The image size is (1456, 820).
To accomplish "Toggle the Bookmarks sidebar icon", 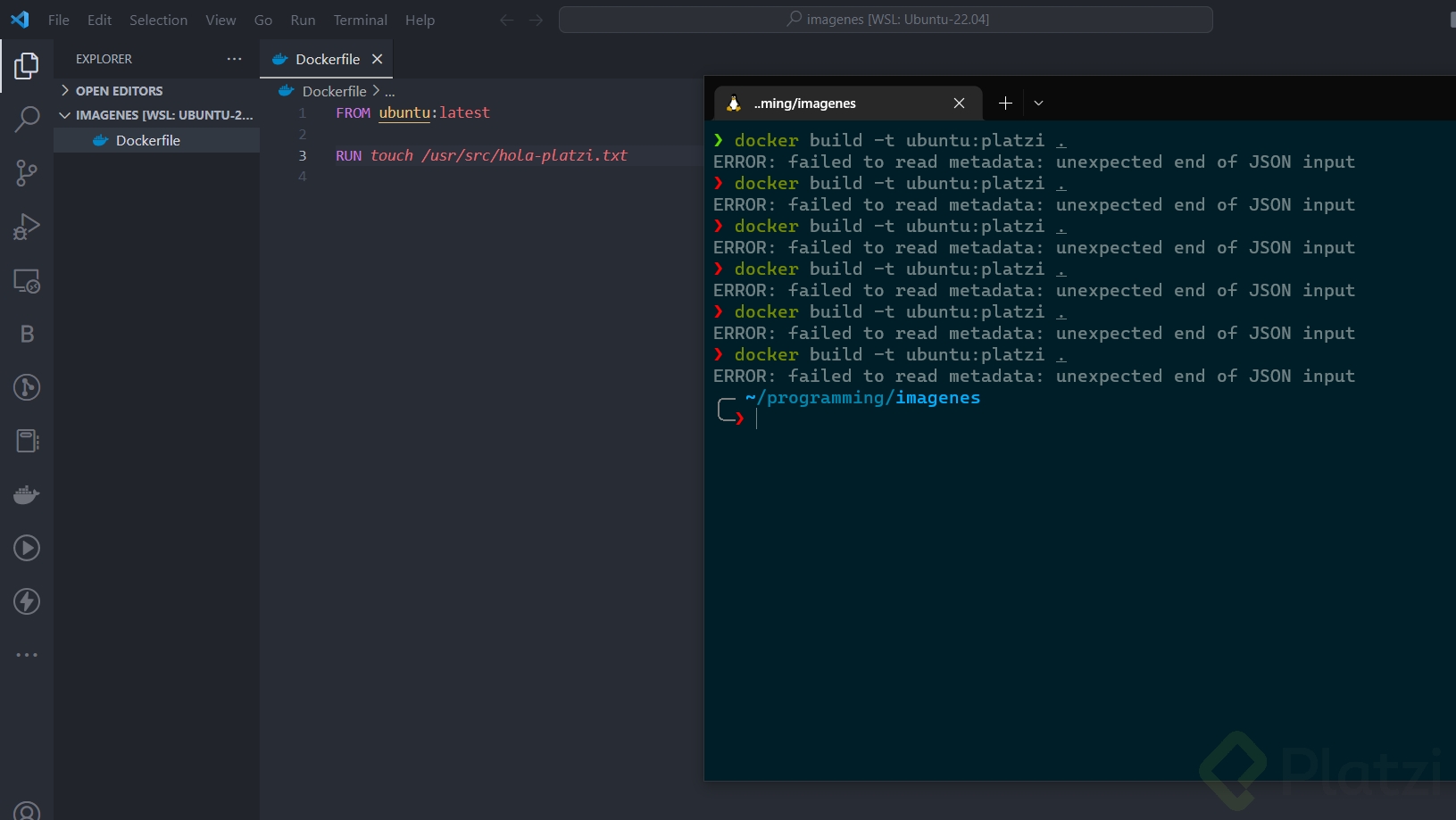I will (x=27, y=334).
